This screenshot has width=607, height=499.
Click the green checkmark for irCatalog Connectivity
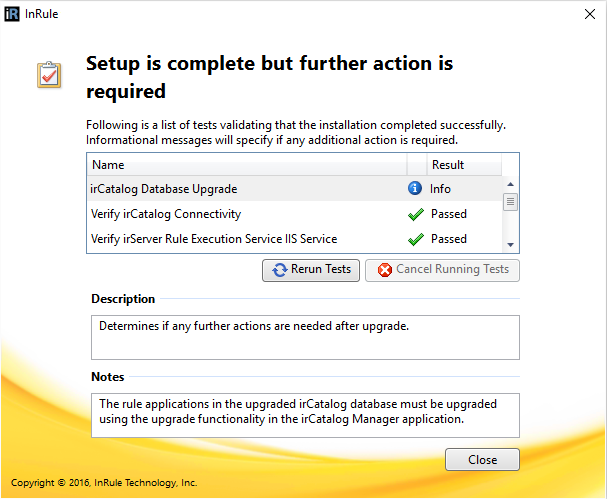pos(416,214)
